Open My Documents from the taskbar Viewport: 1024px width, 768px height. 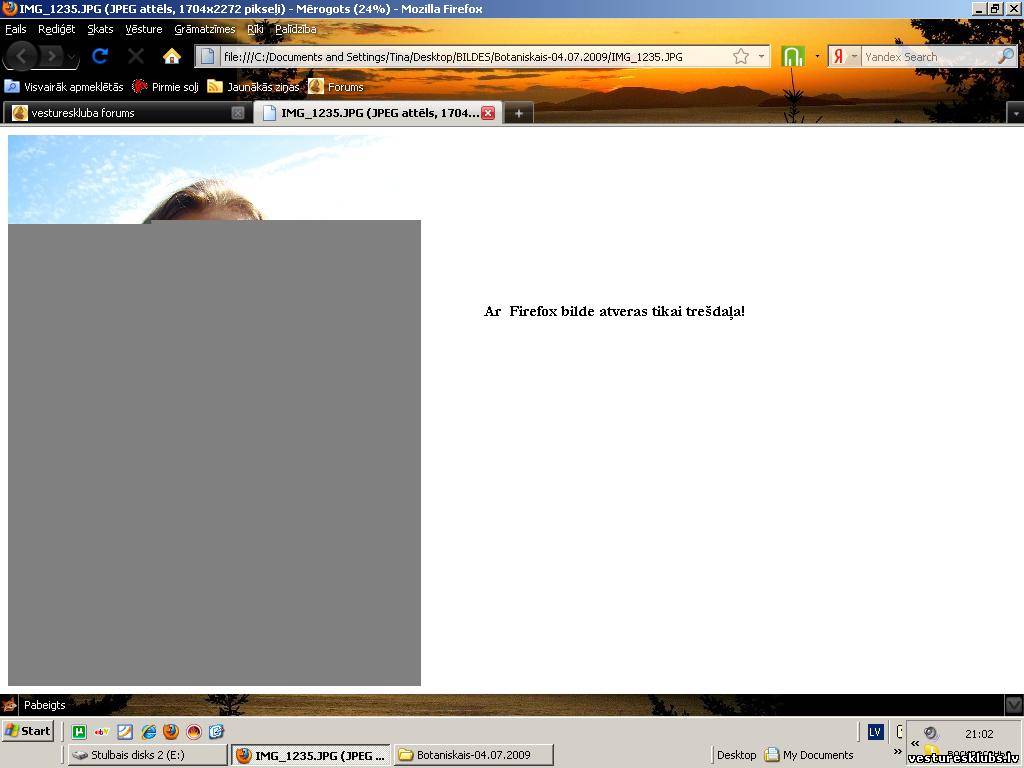[809, 755]
